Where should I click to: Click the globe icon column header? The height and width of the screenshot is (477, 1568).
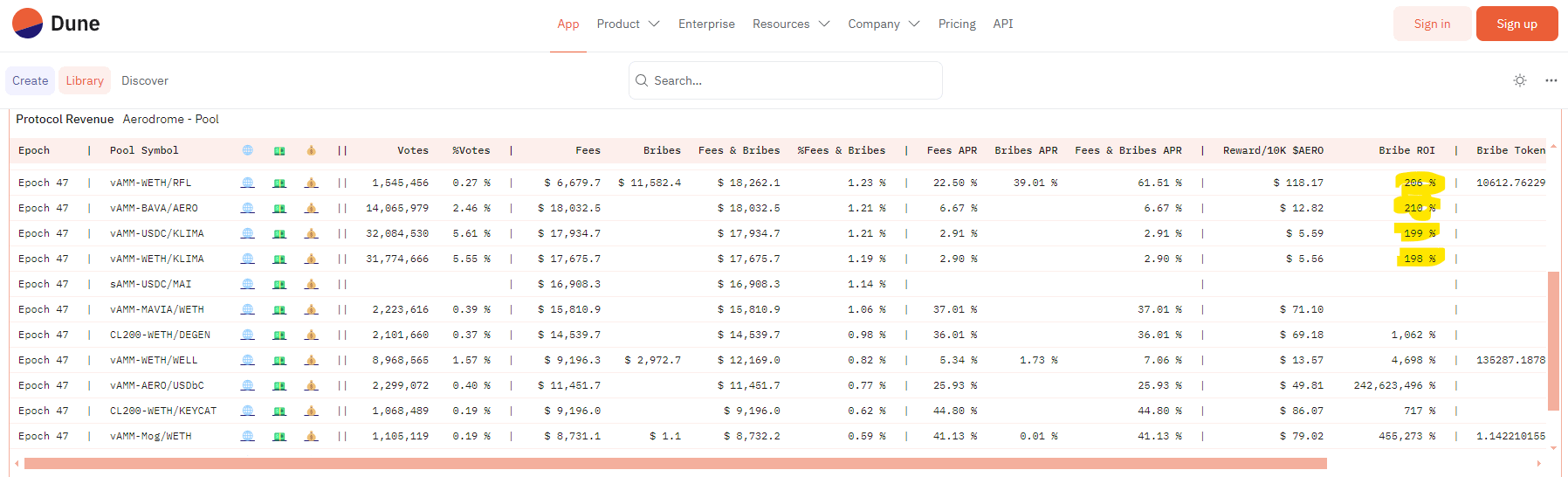tap(248, 150)
